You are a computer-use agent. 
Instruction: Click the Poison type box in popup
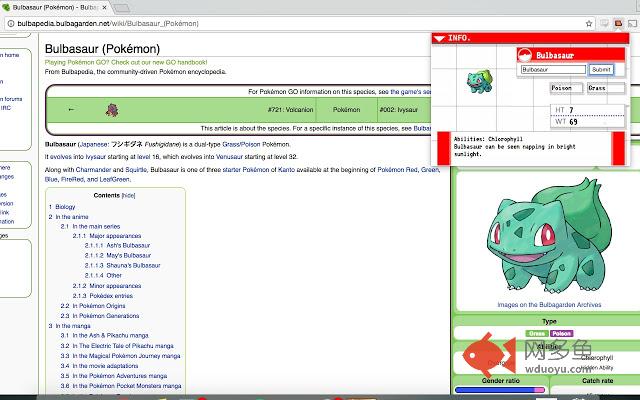pos(566,88)
